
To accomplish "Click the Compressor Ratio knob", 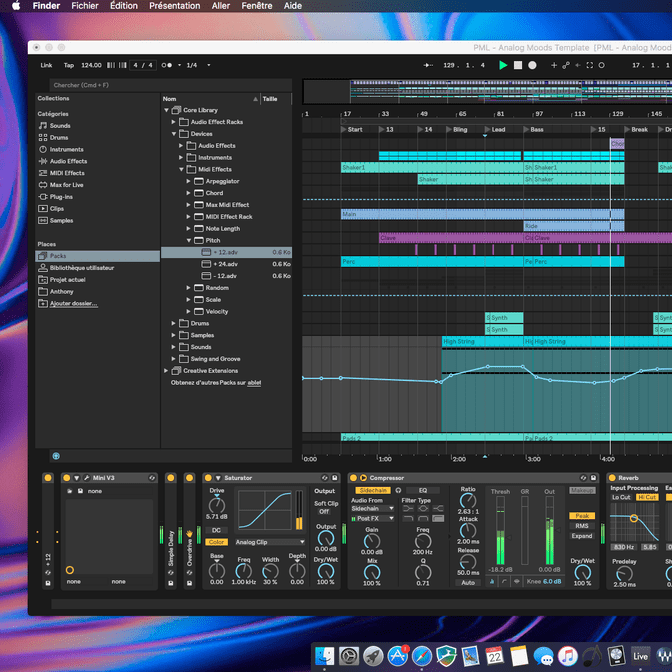I will click(468, 501).
